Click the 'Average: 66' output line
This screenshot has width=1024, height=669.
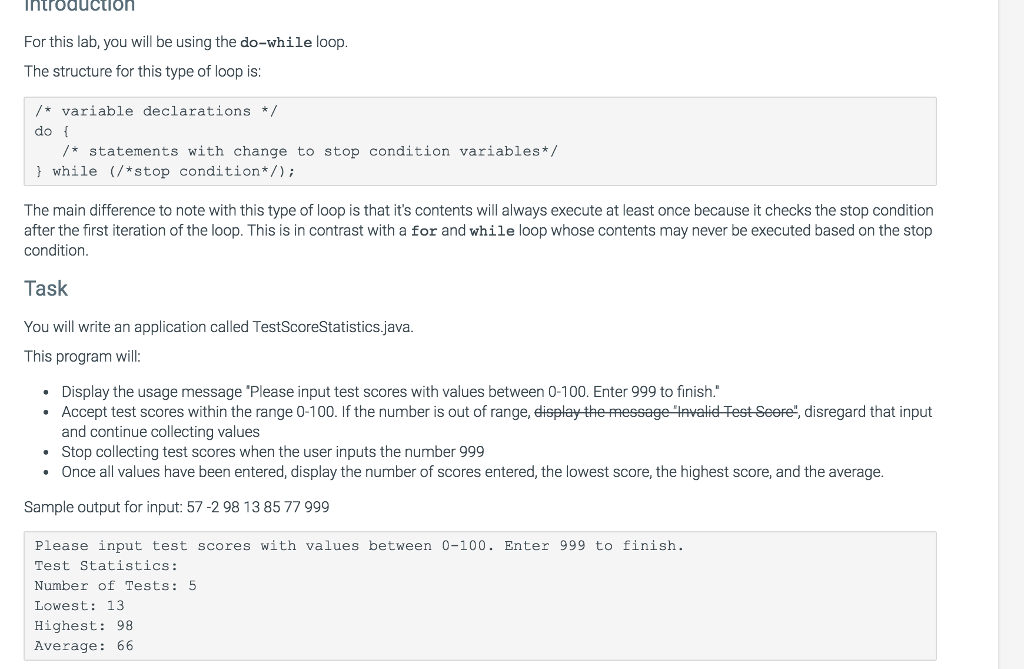point(84,646)
